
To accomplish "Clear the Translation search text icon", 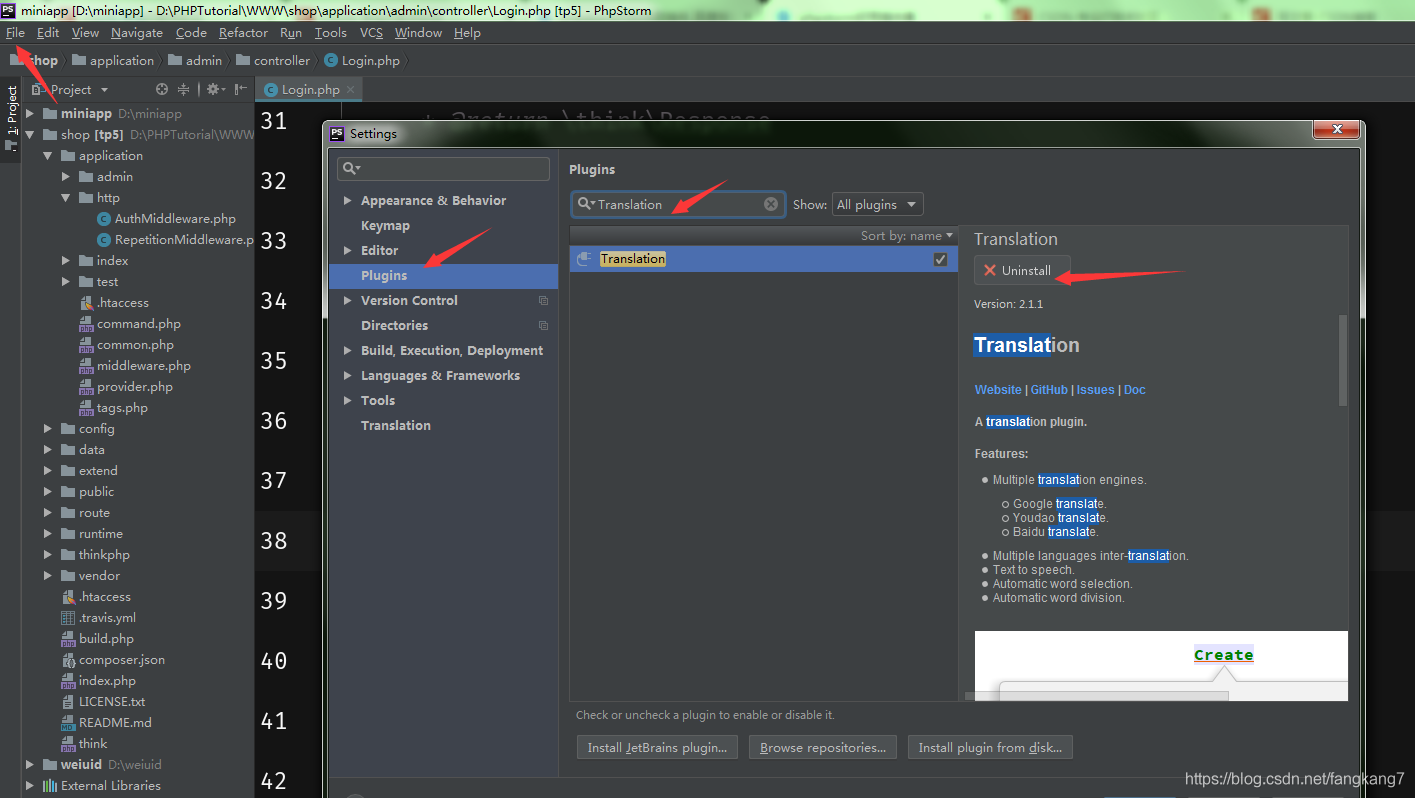I will point(771,204).
